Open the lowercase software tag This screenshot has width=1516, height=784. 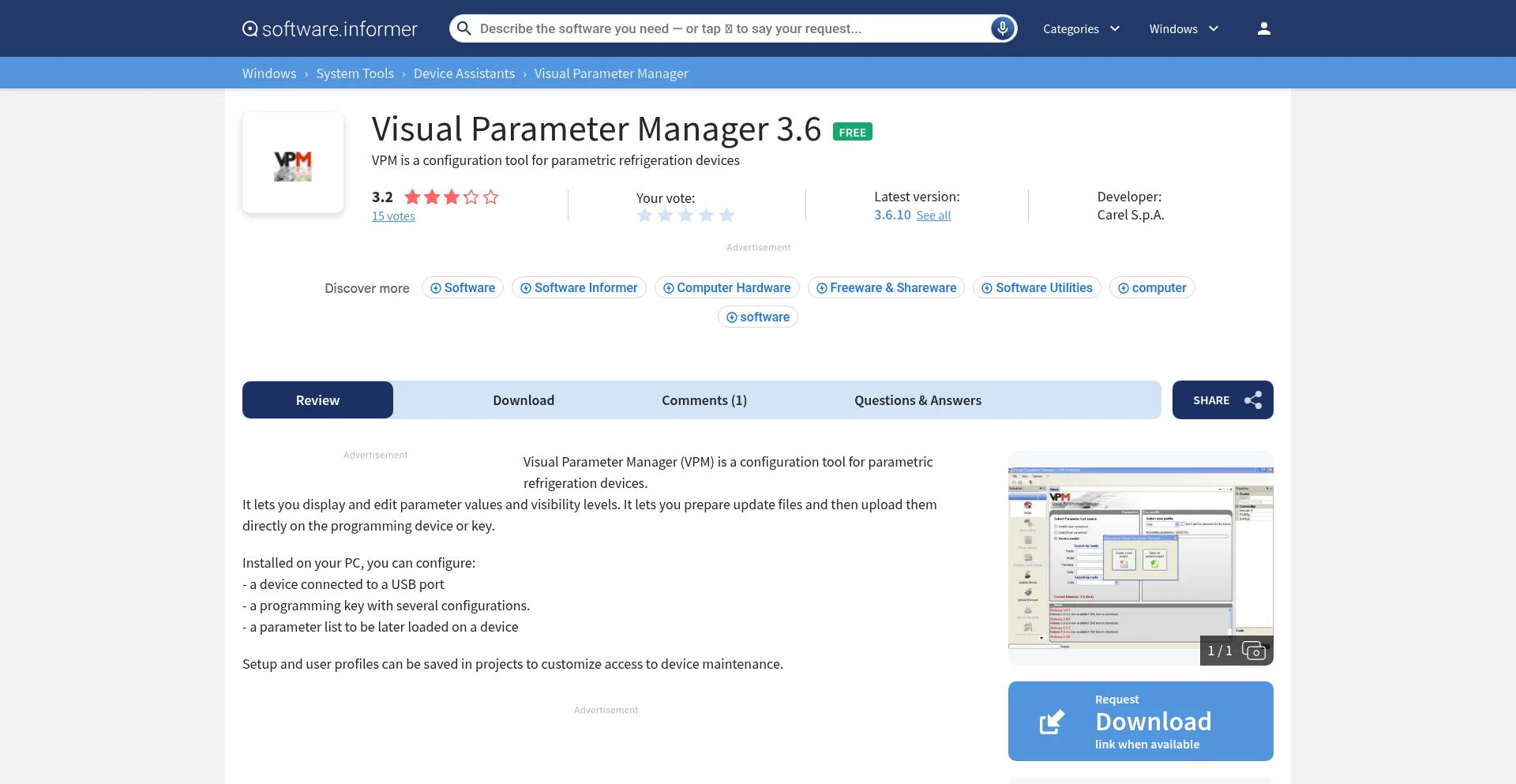click(758, 317)
